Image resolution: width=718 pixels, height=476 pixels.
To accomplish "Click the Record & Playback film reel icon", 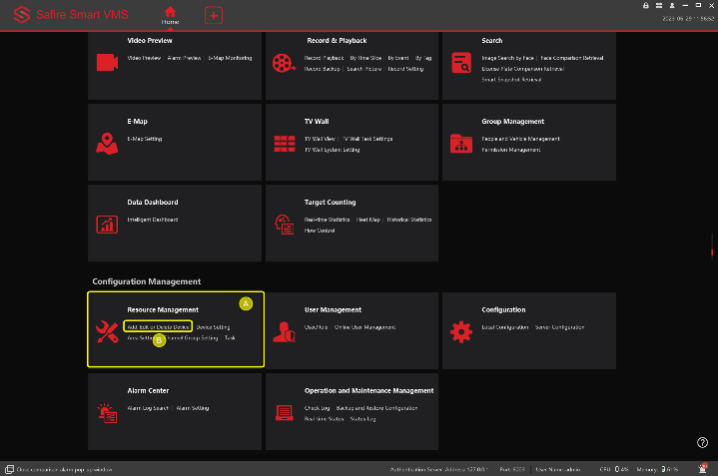I will [x=283, y=62].
